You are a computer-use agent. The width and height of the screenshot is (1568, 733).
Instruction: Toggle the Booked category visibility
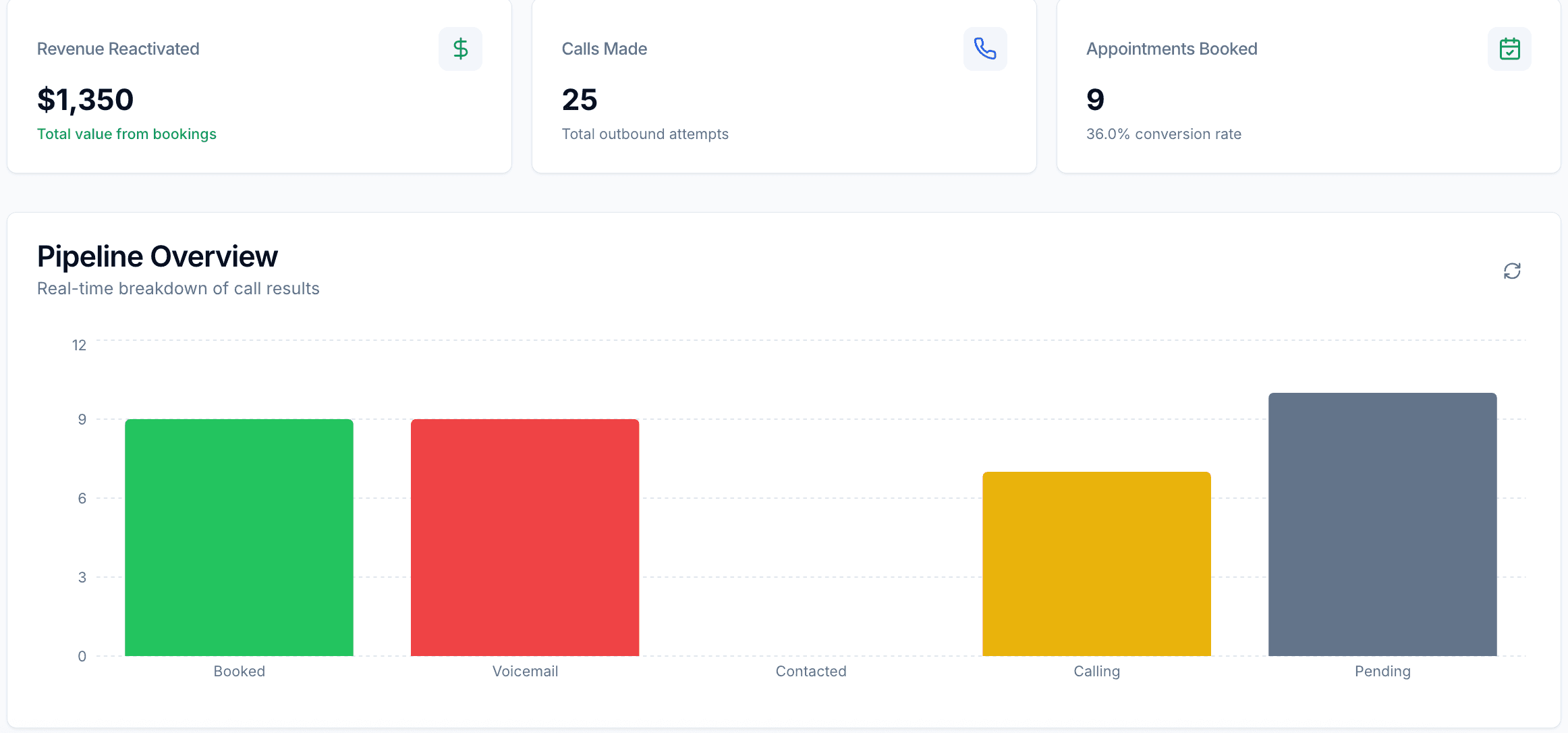click(x=239, y=671)
